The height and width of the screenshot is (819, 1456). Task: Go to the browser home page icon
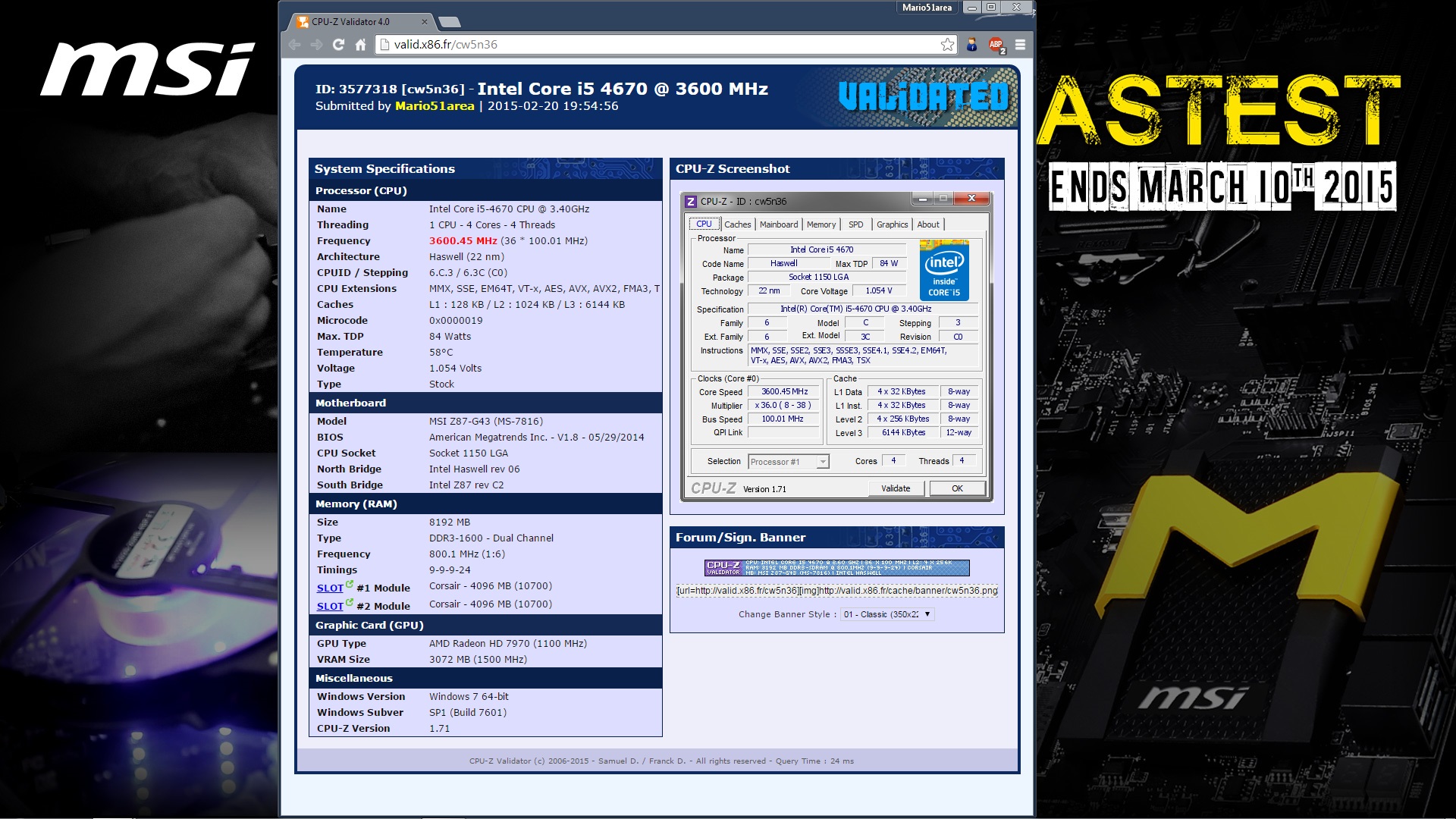click(360, 45)
